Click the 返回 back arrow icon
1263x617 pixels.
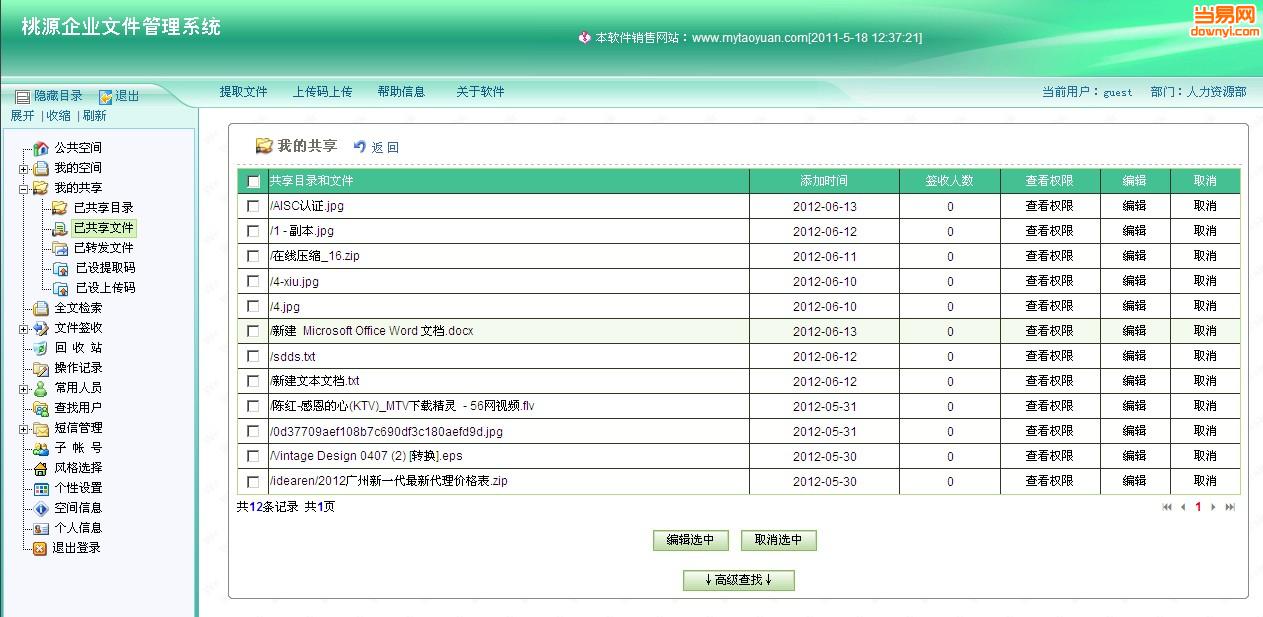360,146
